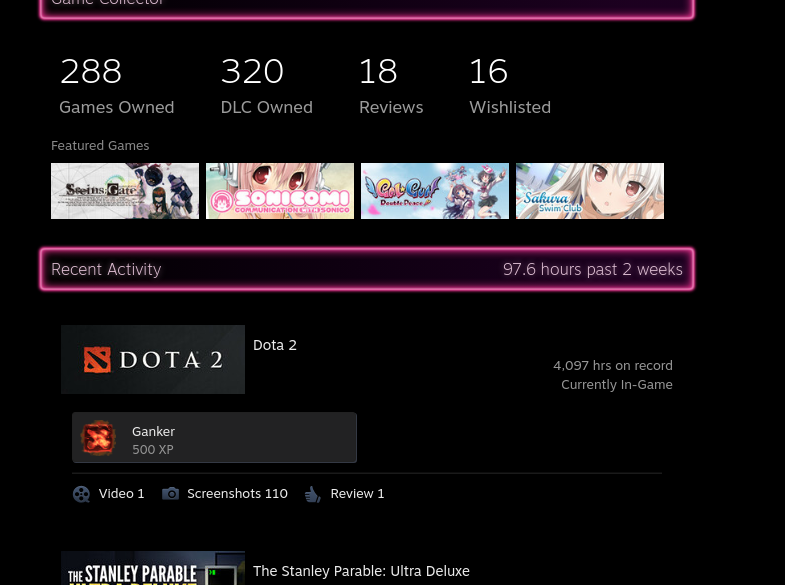The height and width of the screenshot is (585, 785).
Task: Open The Stanley Parable banner image
Action: point(153,568)
